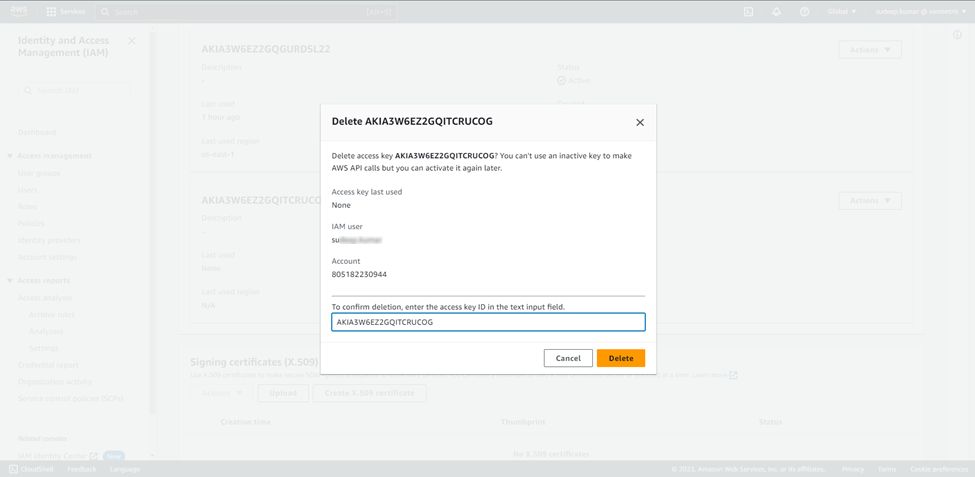
Task: Collapse the Access management section
Action: [10, 155]
